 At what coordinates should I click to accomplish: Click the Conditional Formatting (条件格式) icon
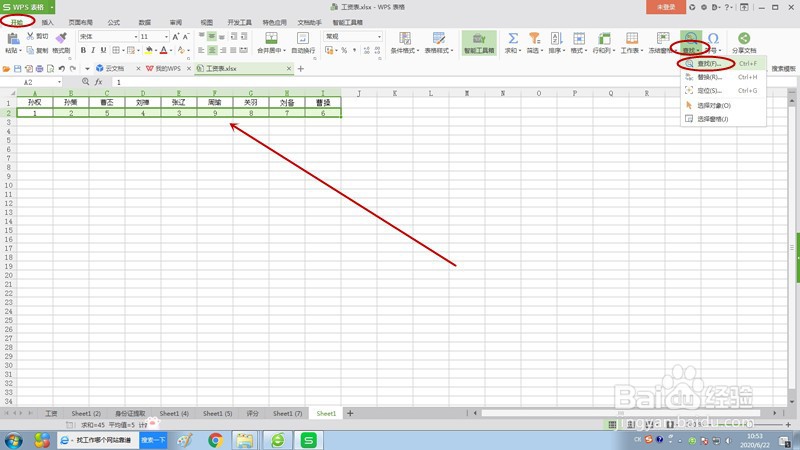pos(405,38)
